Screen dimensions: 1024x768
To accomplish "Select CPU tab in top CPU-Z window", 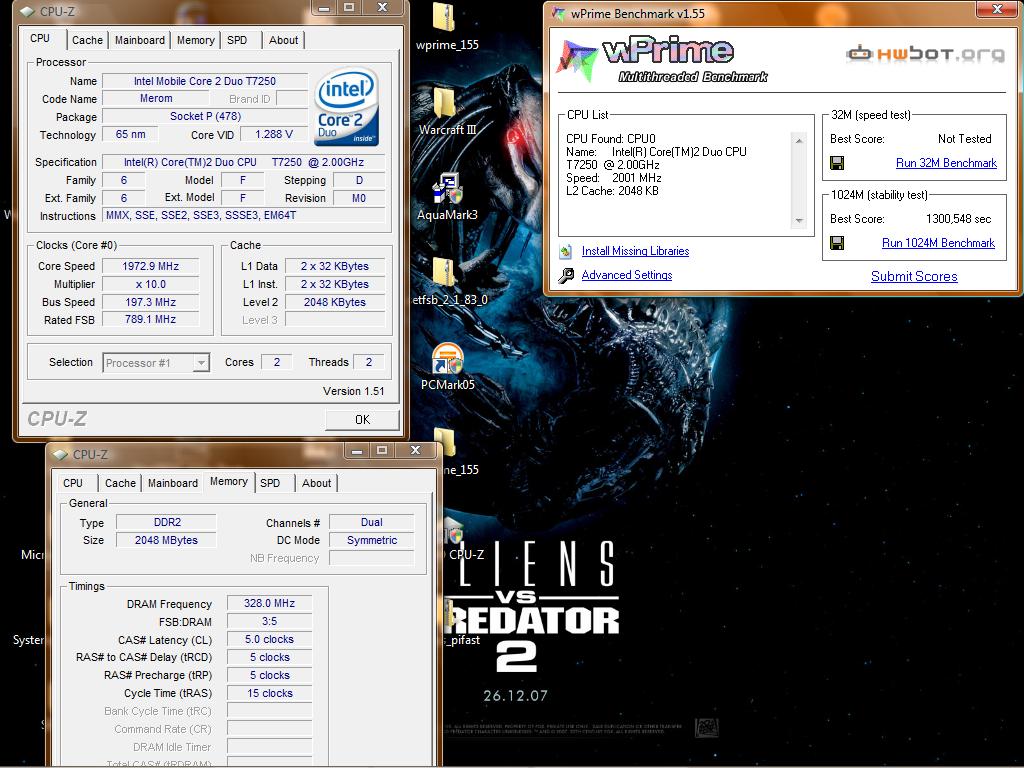I will pos(40,38).
